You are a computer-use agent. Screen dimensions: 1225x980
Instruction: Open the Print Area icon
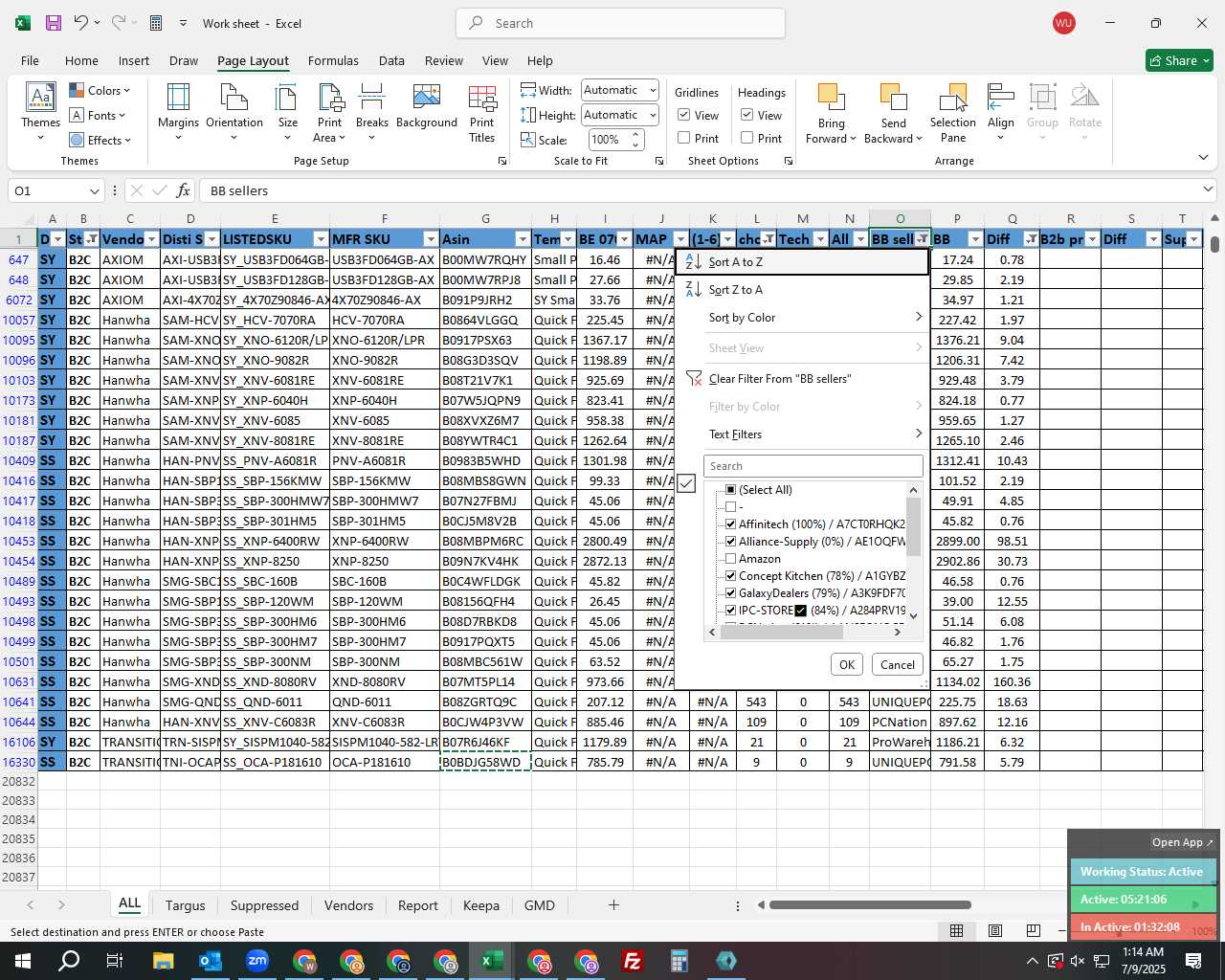point(330,98)
